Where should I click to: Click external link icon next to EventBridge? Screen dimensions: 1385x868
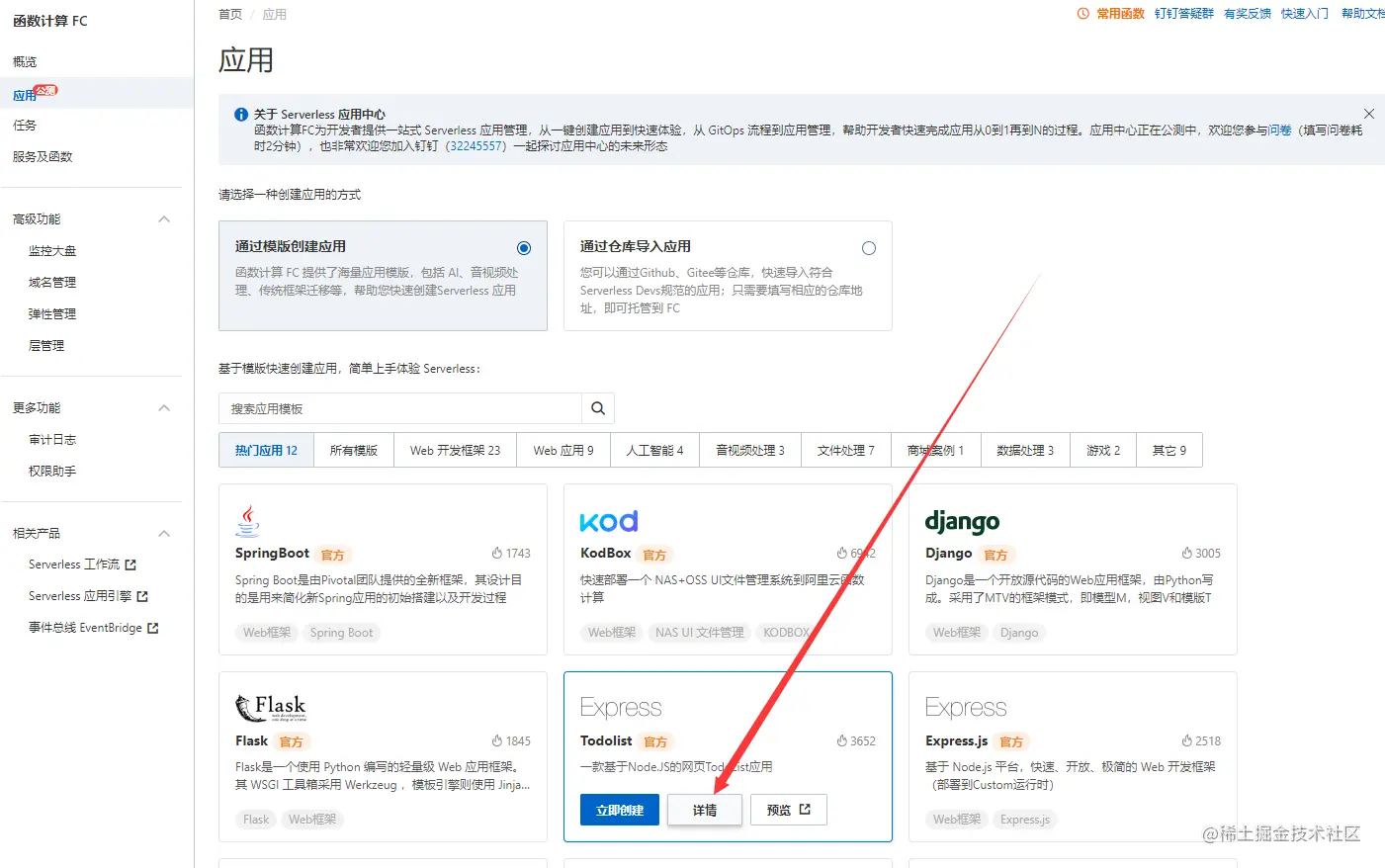click(153, 628)
